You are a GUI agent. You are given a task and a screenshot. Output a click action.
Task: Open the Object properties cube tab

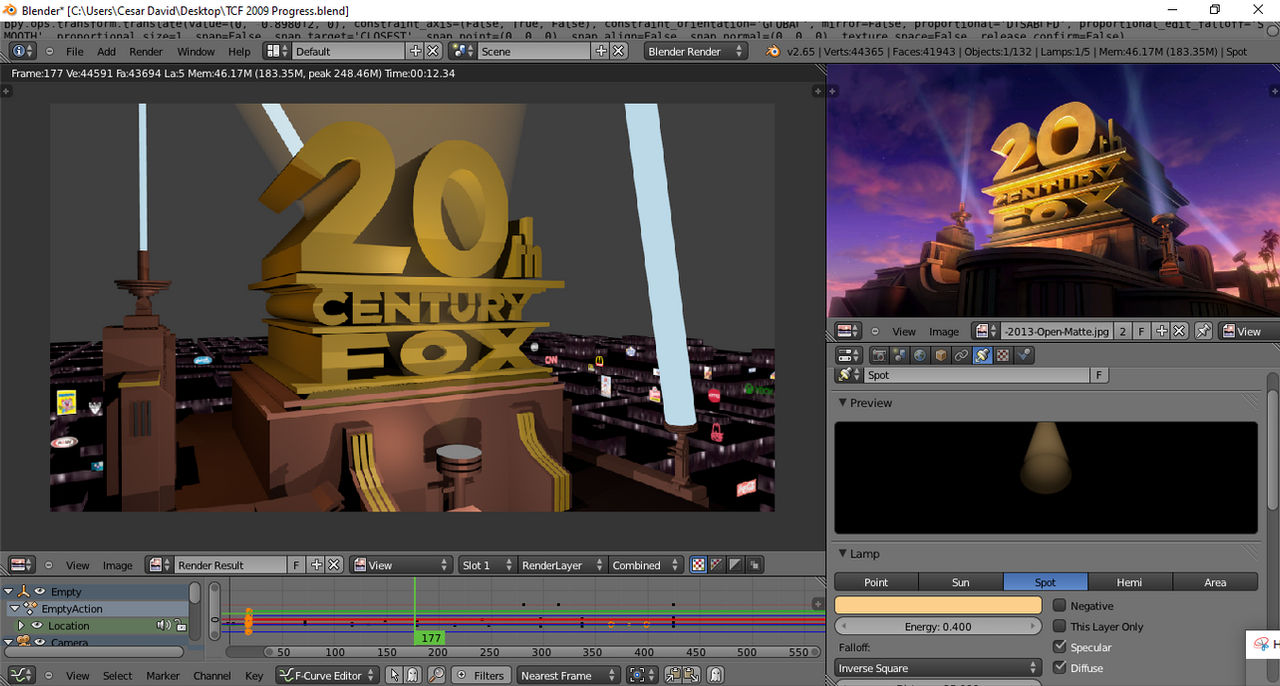pos(941,355)
